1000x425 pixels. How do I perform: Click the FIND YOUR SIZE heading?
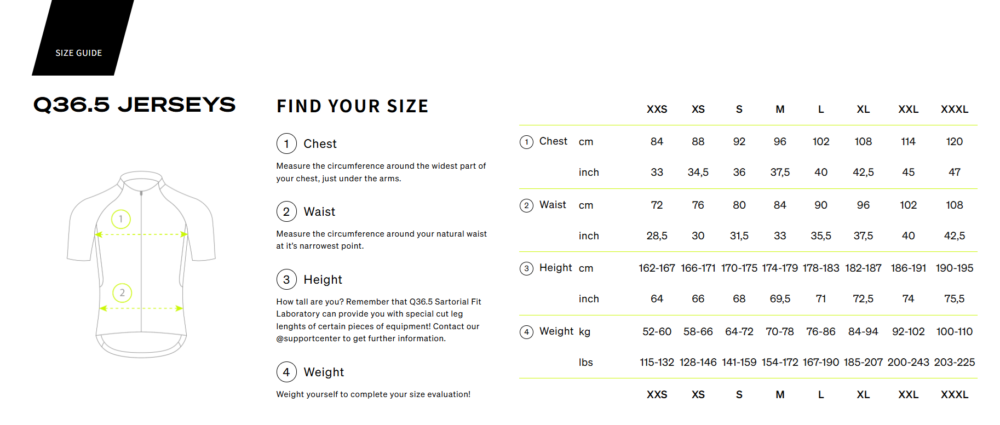point(352,106)
